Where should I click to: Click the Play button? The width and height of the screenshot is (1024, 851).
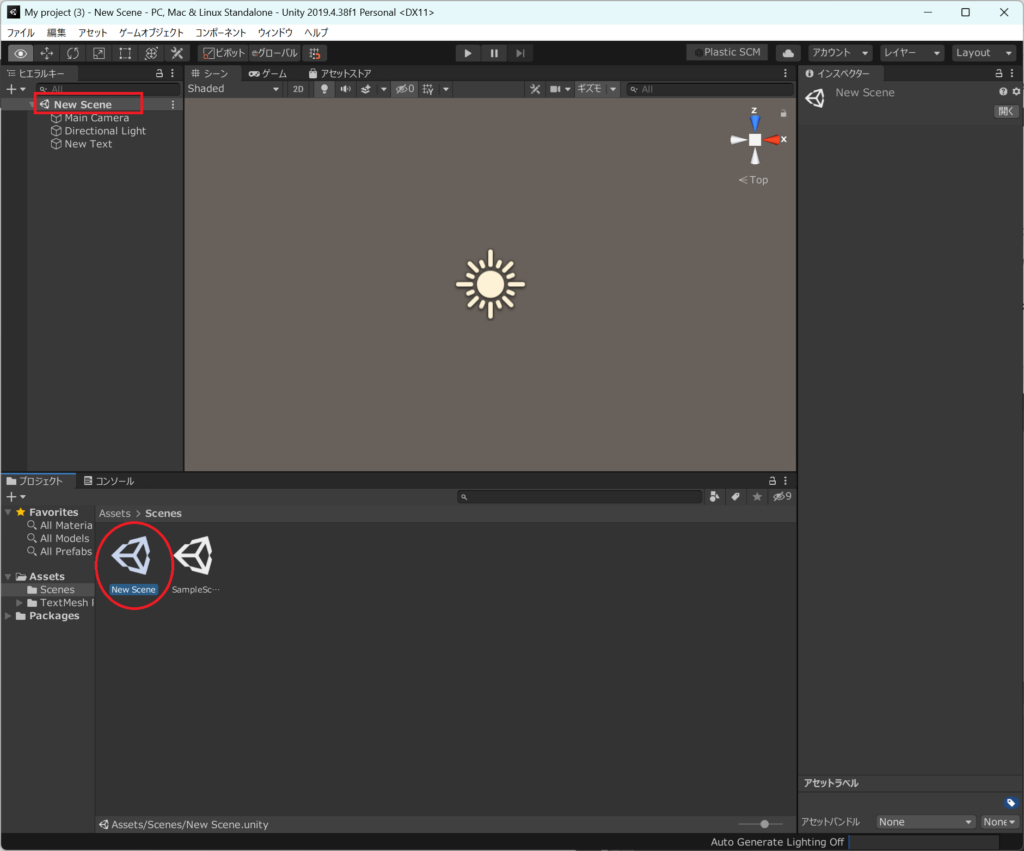pyautogui.click(x=468, y=53)
